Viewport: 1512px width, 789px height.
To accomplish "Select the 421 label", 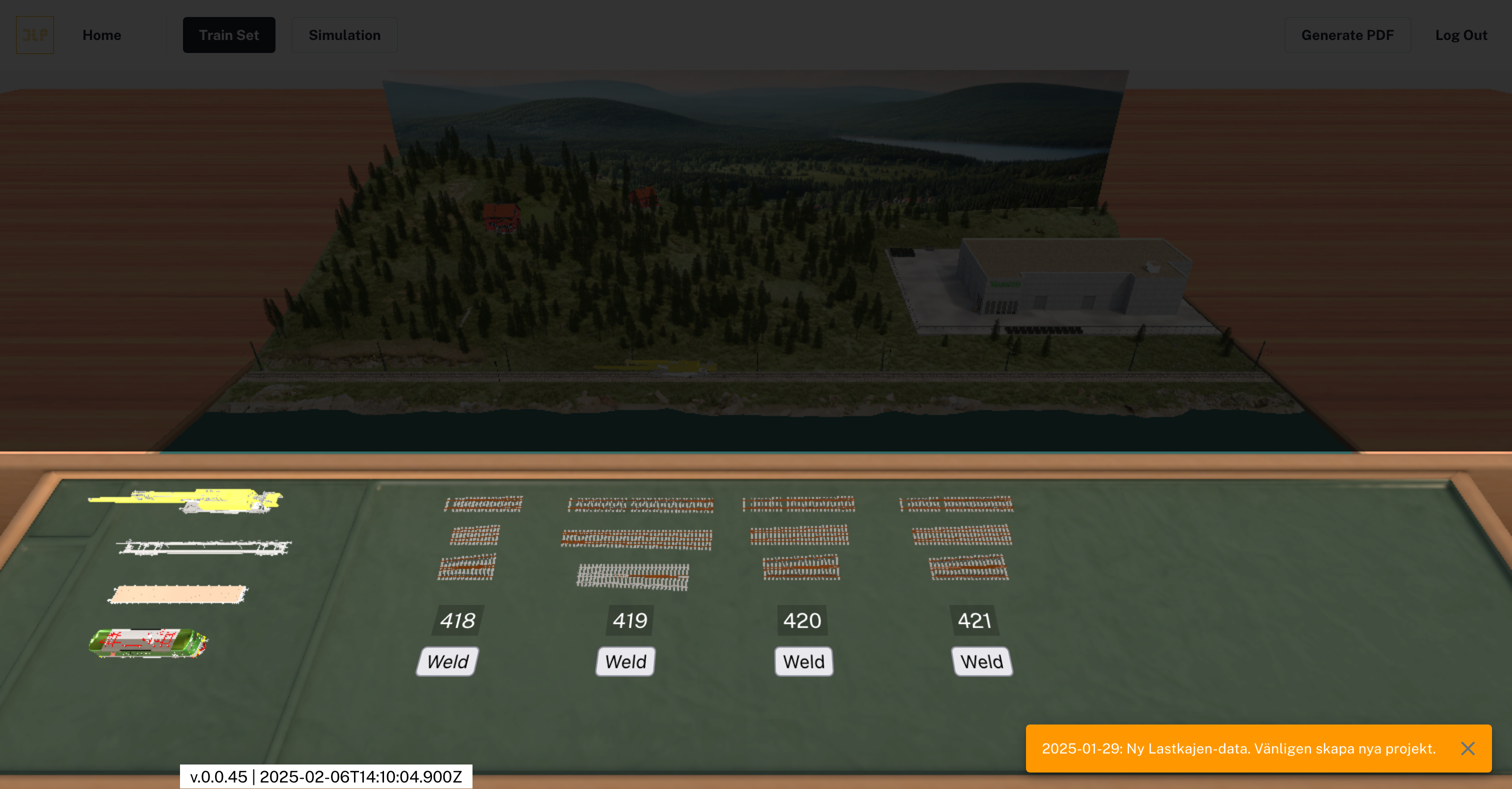I will tap(974, 620).
